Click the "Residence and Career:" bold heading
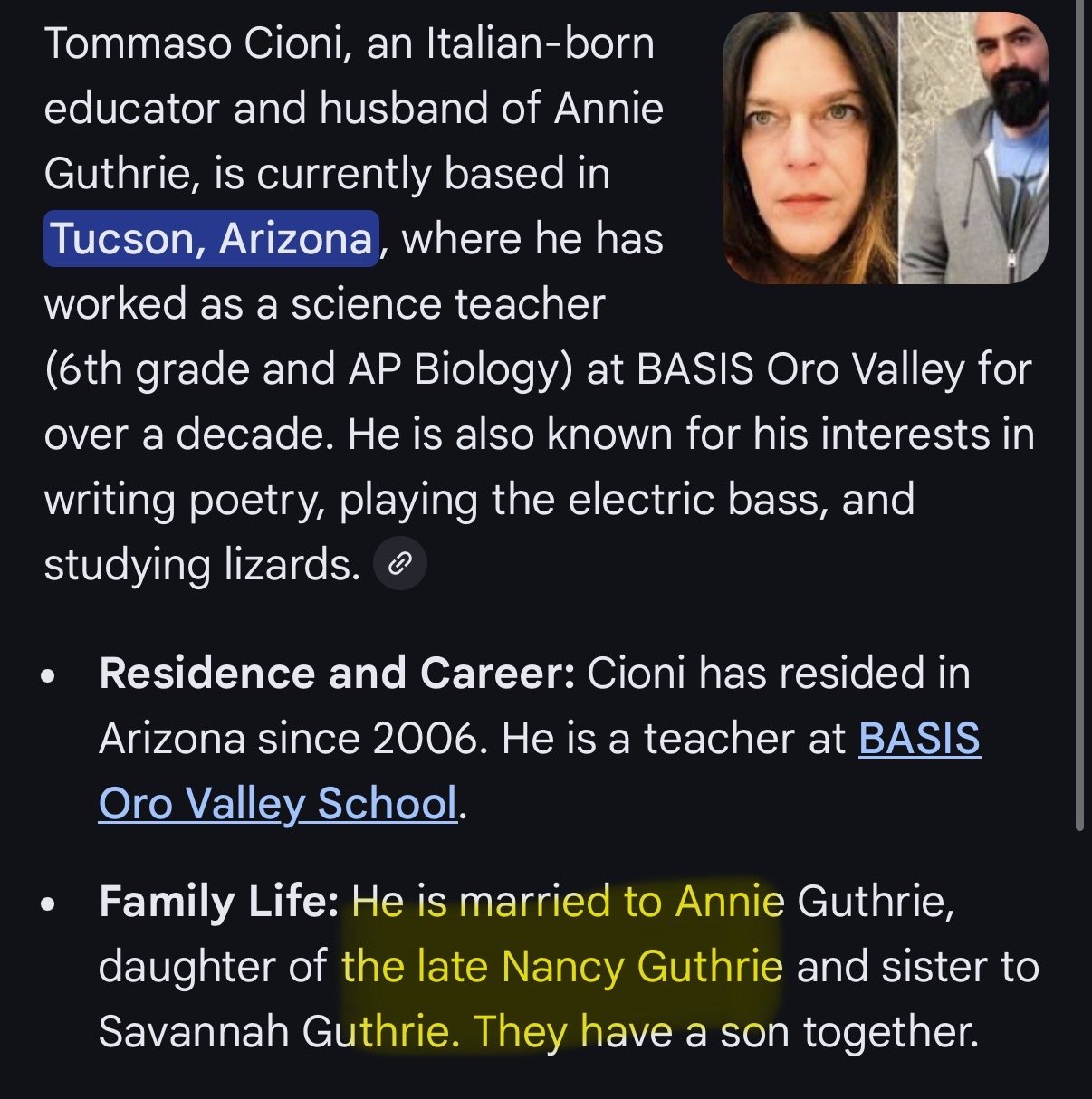 click(337, 674)
